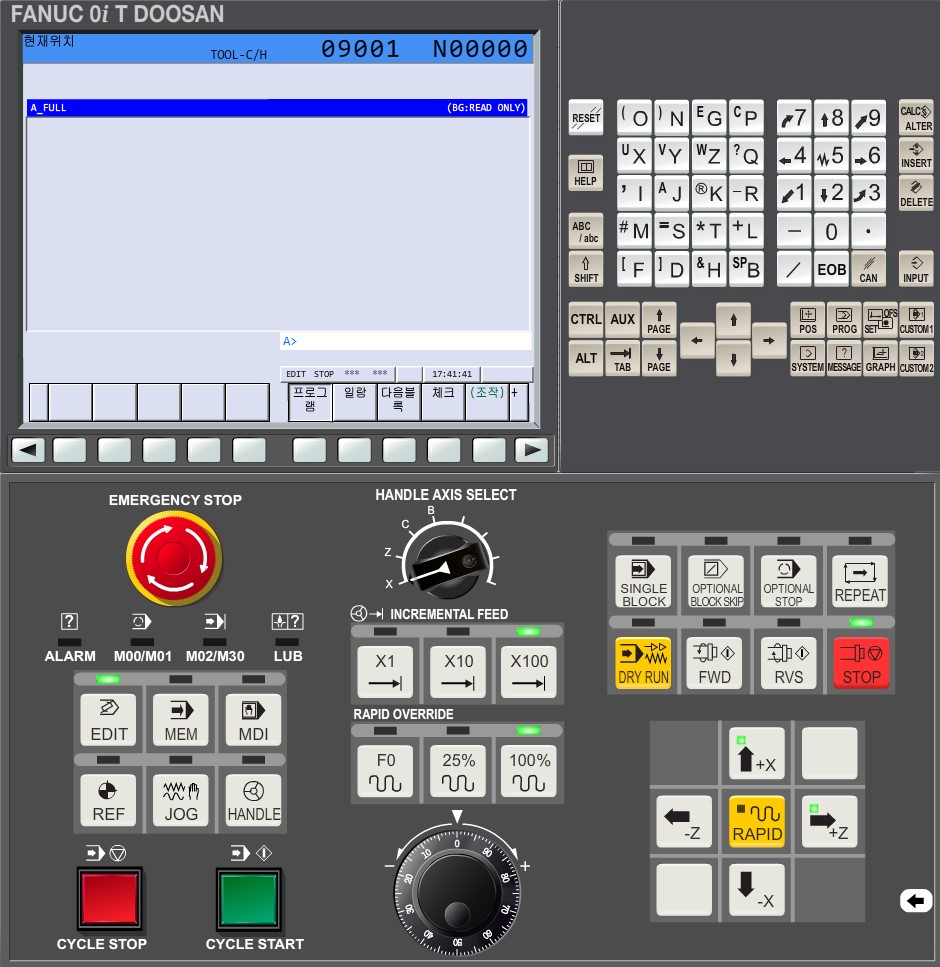
Task: Click the SHIFT key
Action: 585,270
